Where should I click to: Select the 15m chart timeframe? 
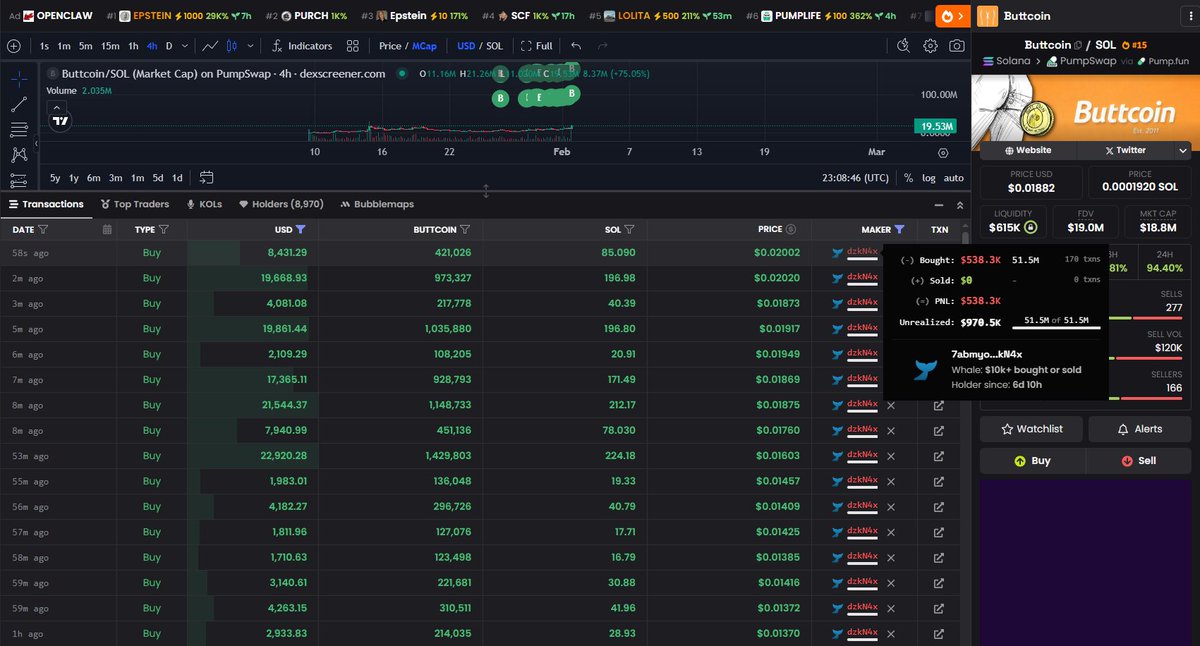[x=110, y=46]
